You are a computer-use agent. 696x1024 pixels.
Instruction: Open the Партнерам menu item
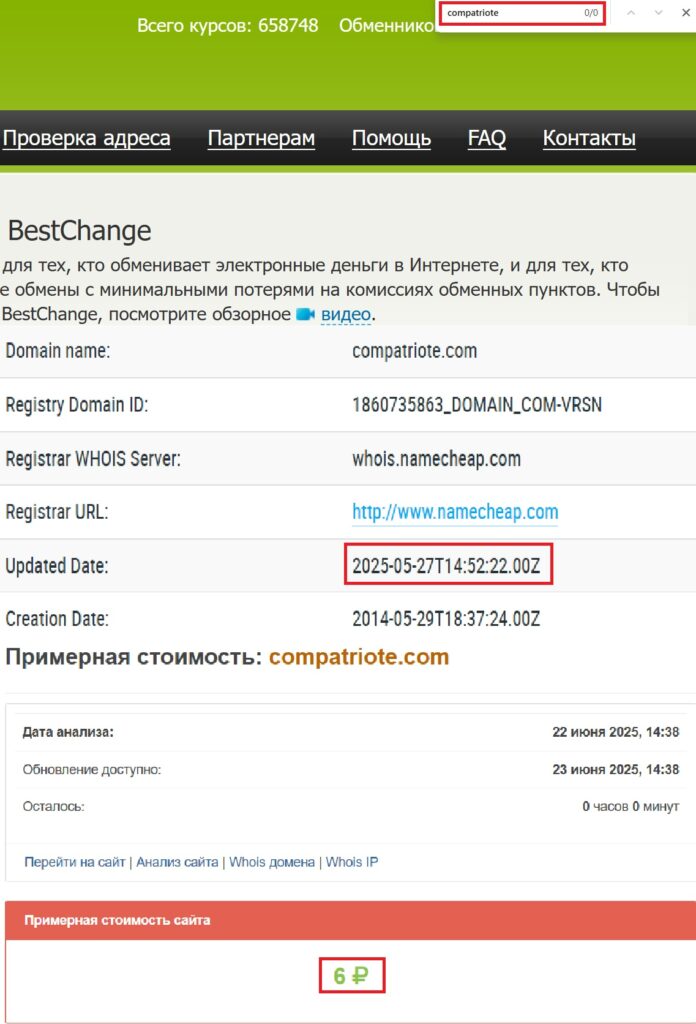click(261, 138)
